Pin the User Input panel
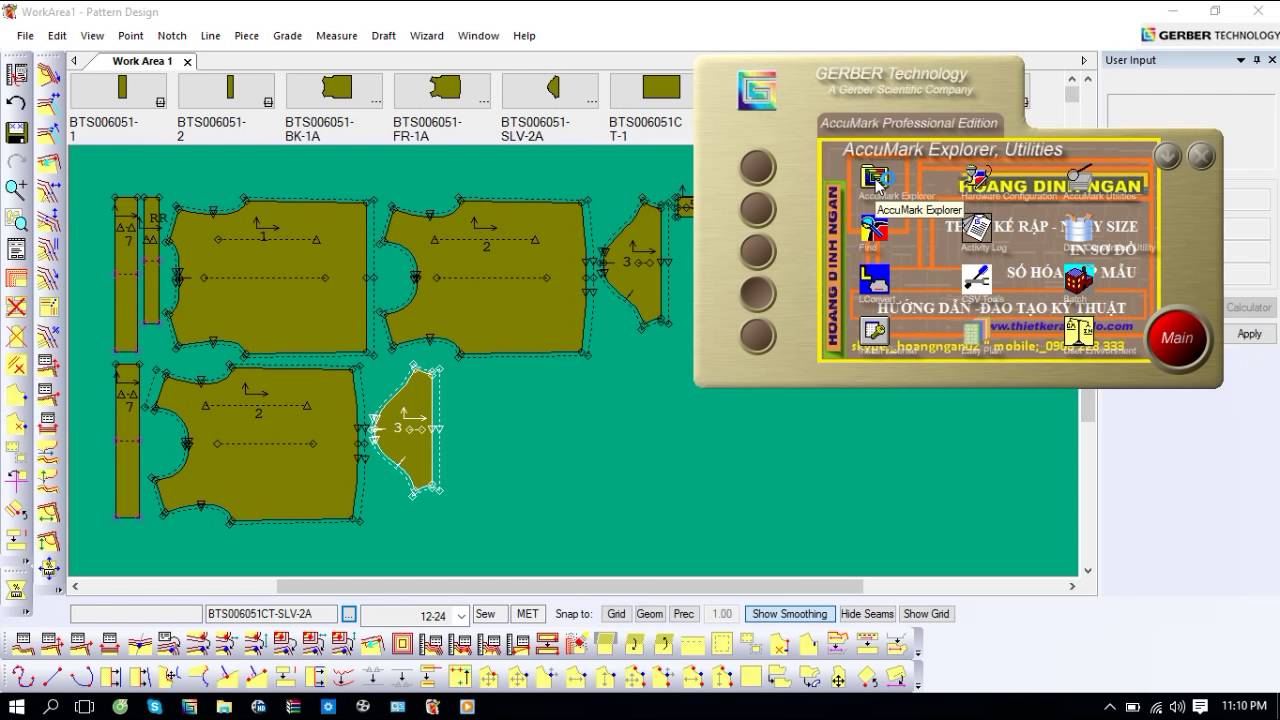The width and height of the screenshot is (1280, 720). [x=1257, y=60]
